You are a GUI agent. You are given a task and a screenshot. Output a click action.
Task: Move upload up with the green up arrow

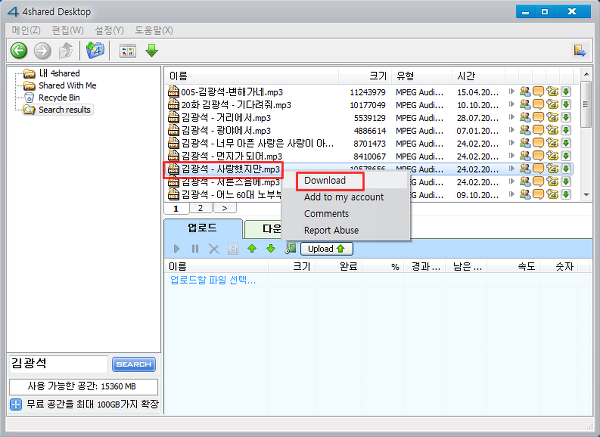click(252, 249)
